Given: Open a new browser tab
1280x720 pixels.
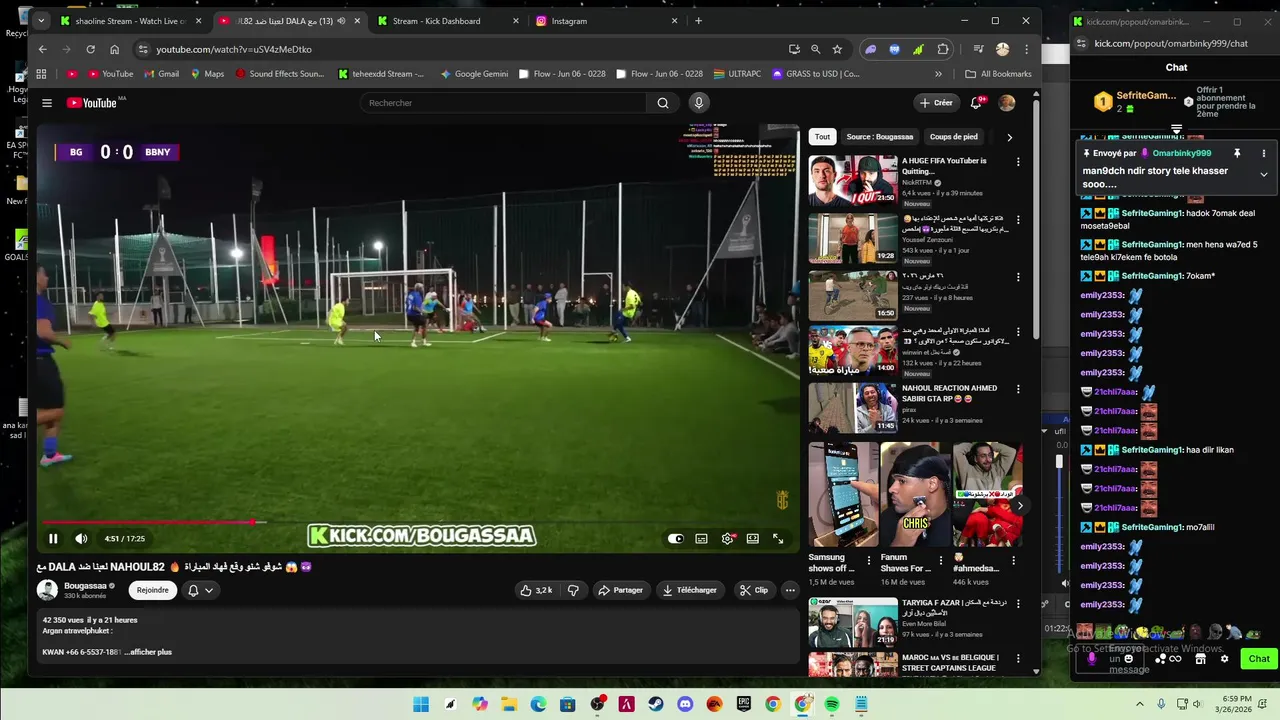Looking at the screenshot, I should tap(698, 21).
